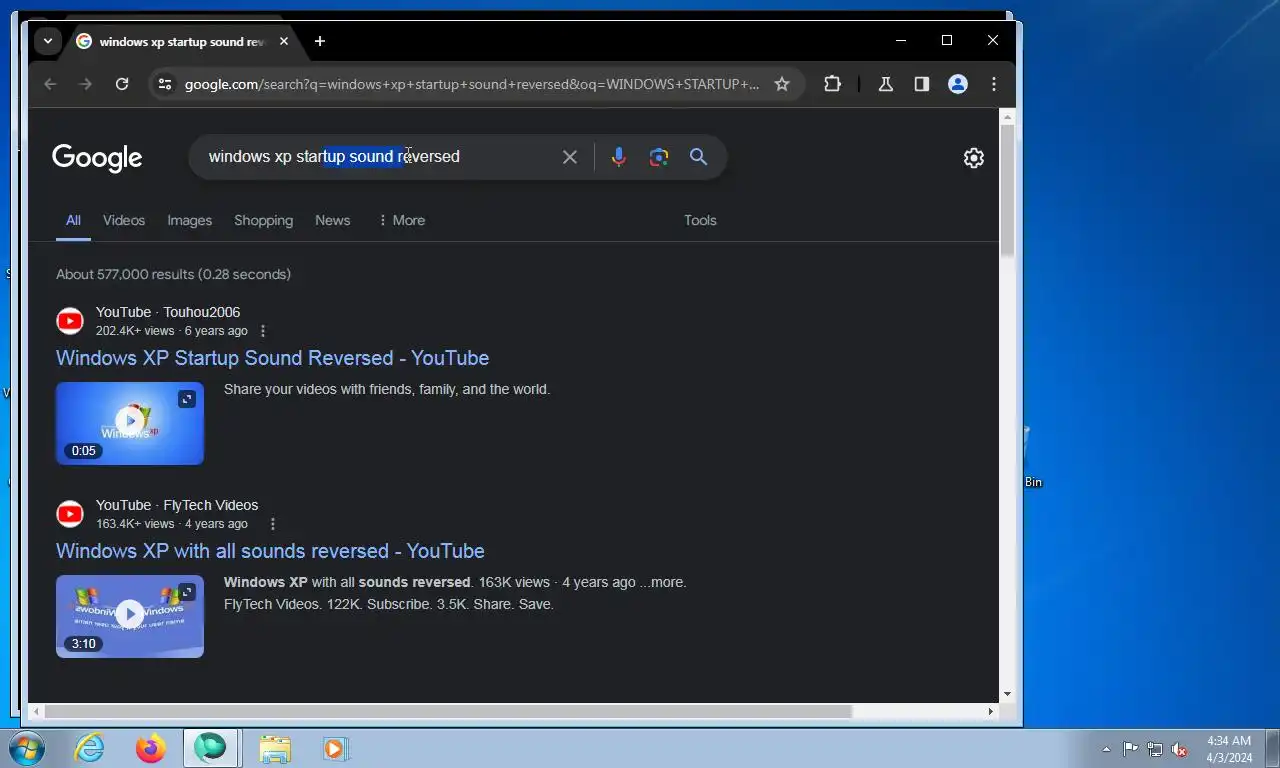This screenshot has height=768, width=1280.
Task: Open the tab search dropdown arrow
Action: pyautogui.click(x=47, y=41)
